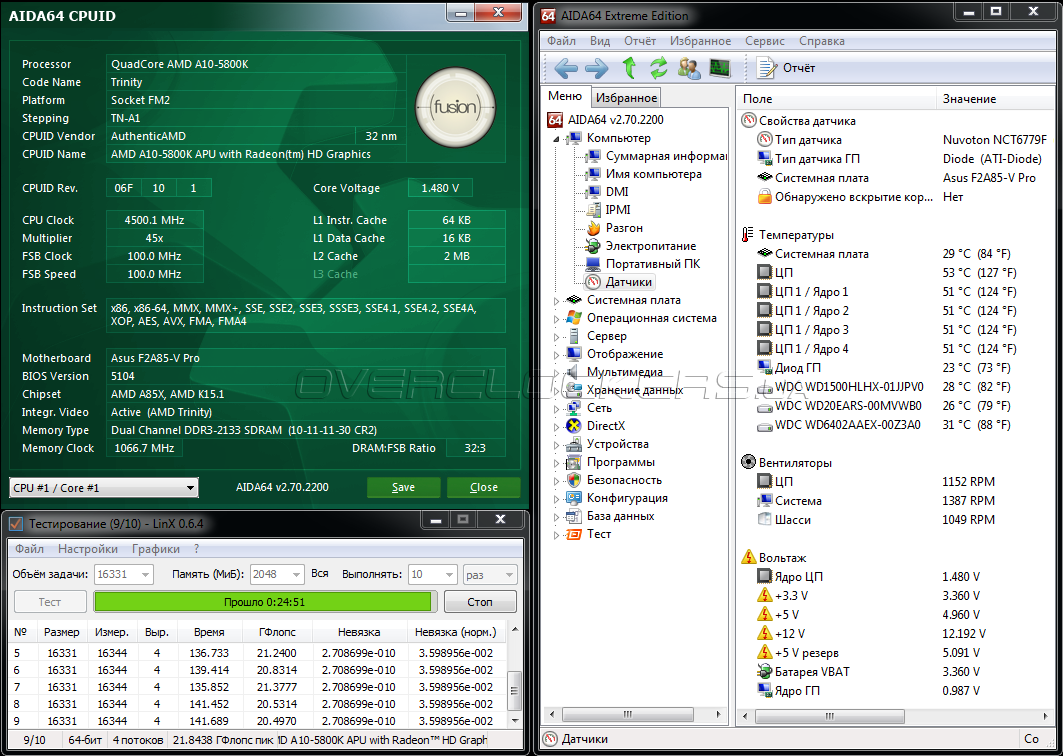
Task: Open the users icon in AIDA64 toolbar
Action: [689, 68]
